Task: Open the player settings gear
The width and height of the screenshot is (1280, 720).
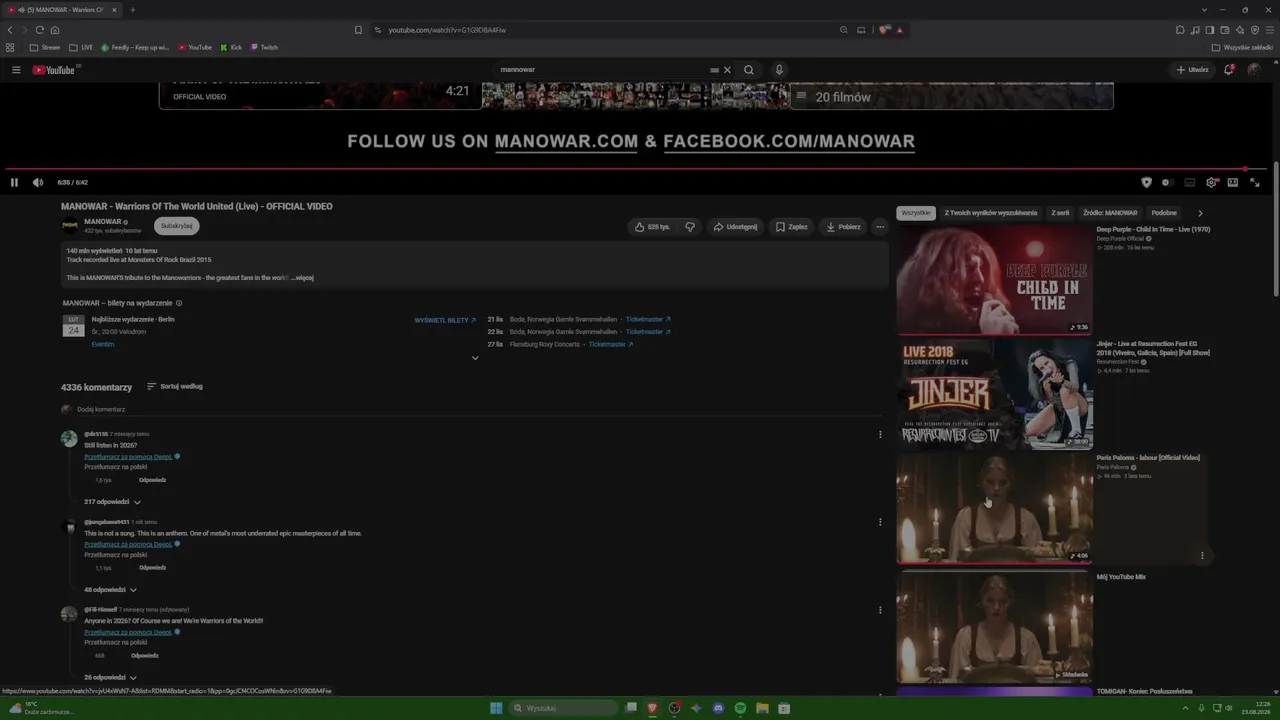Action: point(1212,182)
